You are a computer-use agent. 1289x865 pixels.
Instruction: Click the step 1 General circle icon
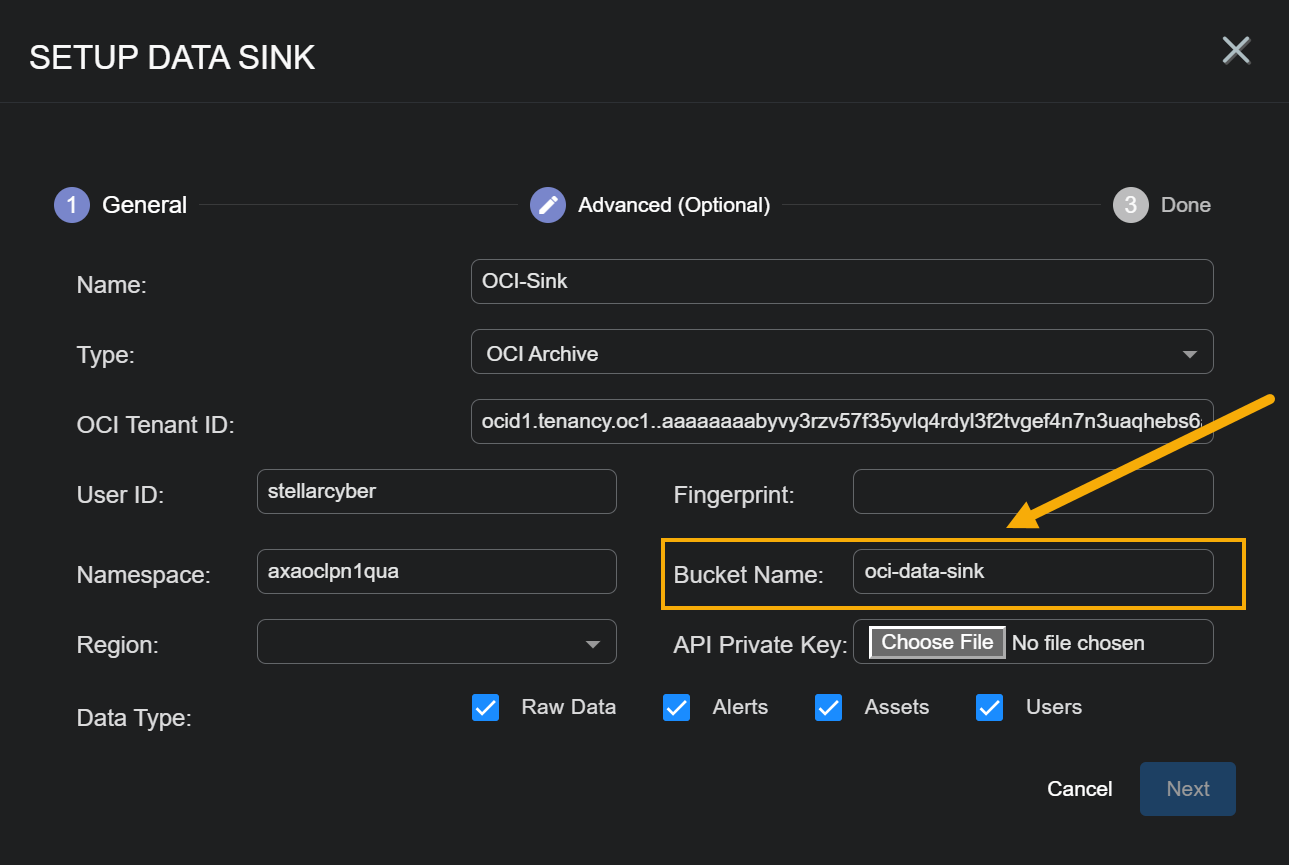pyautogui.click(x=72, y=205)
